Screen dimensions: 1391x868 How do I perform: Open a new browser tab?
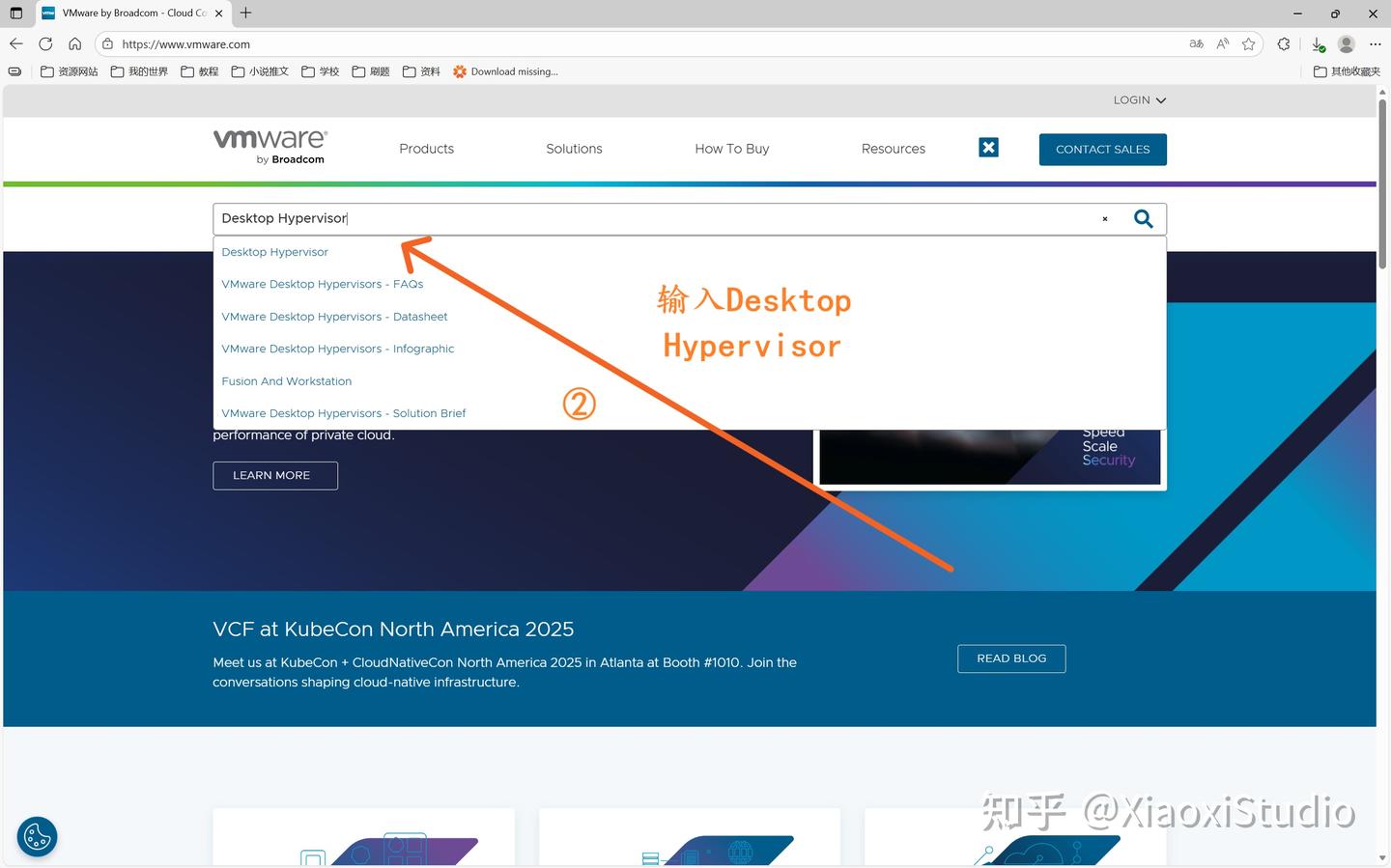tap(246, 13)
